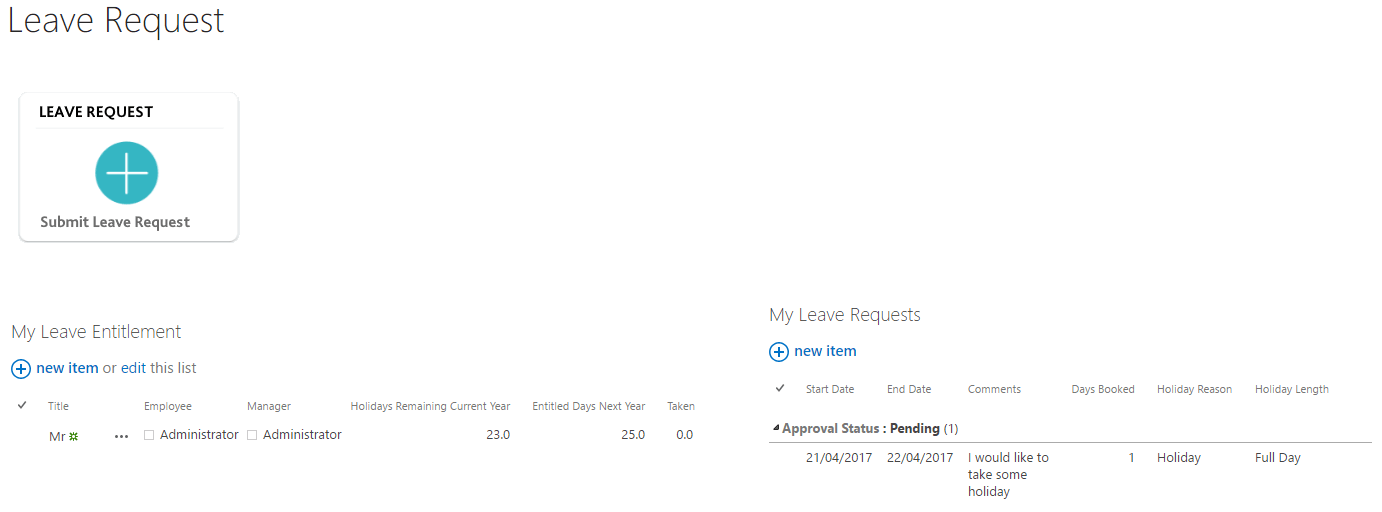Toggle Manager Administrator presence checkbox
1382x512 pixels.
252,435
